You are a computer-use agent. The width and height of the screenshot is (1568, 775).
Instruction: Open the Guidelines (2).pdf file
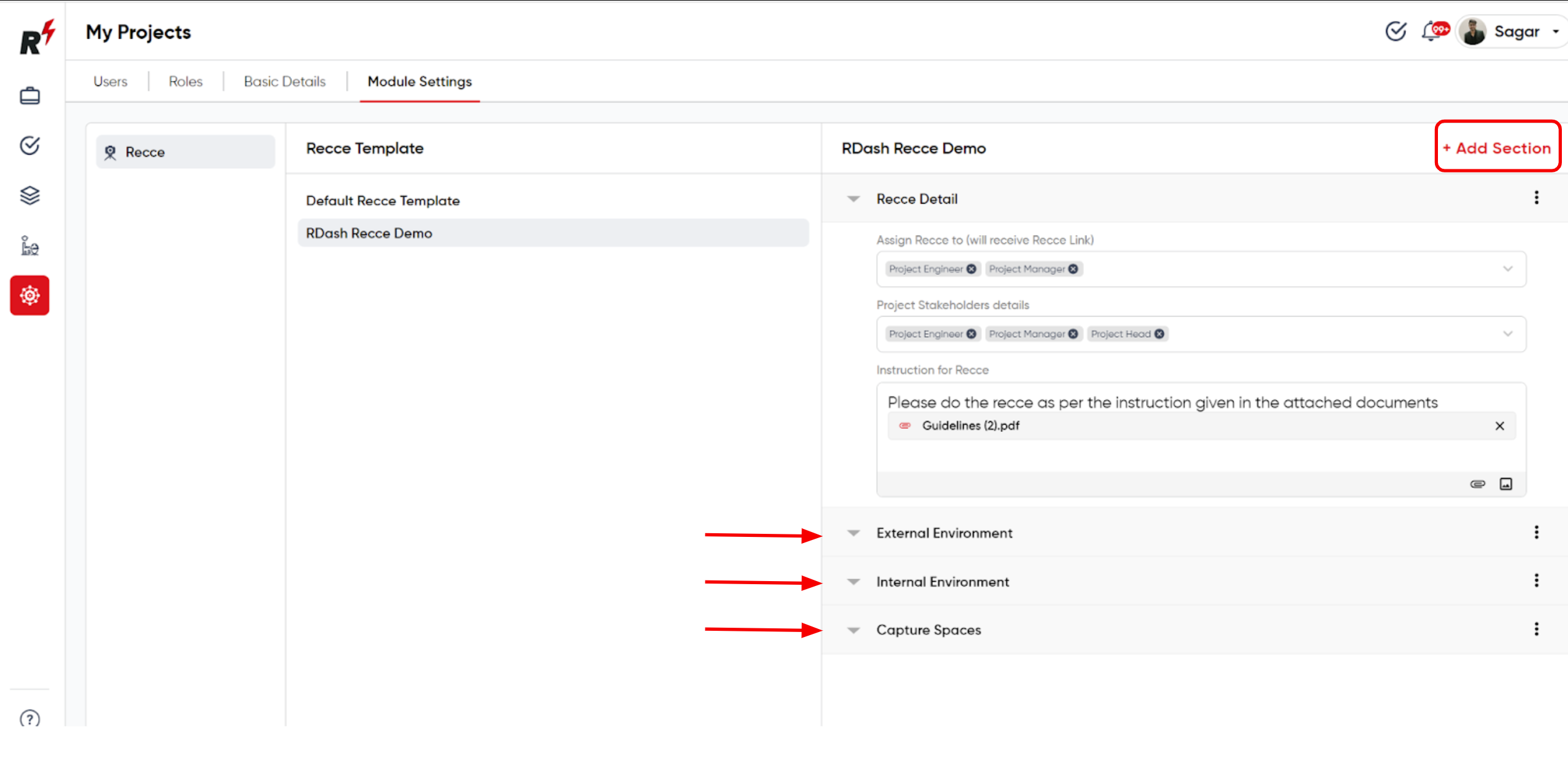click(x=970, y=425)
